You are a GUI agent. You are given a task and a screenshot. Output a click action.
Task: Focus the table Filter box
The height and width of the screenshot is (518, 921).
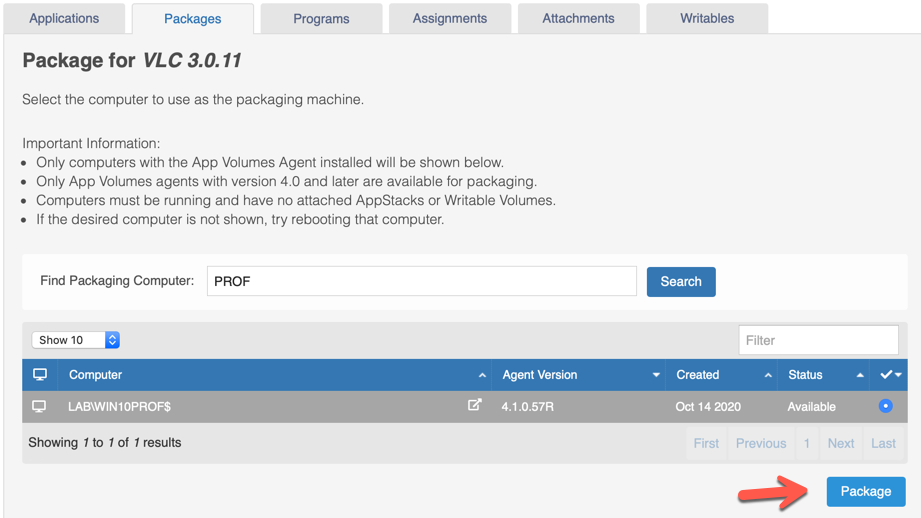818,340
